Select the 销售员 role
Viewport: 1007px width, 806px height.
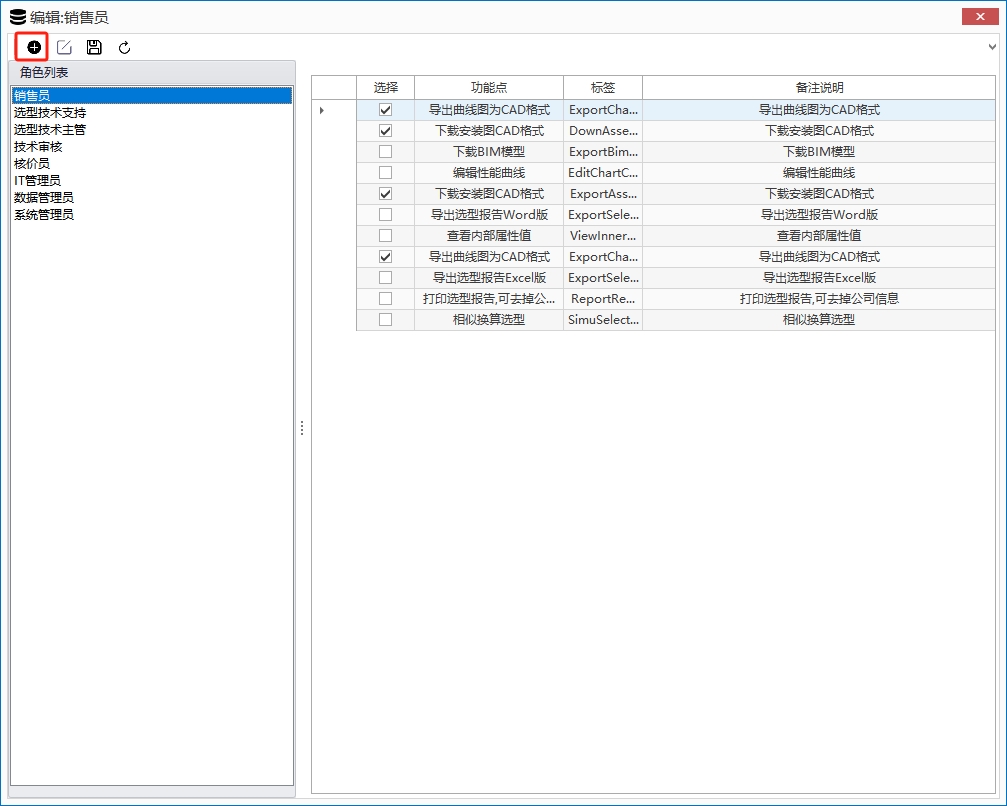[152, 96]
